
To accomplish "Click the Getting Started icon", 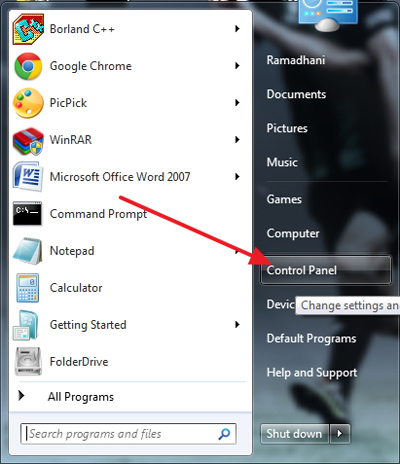I will (x=26, y=325).
